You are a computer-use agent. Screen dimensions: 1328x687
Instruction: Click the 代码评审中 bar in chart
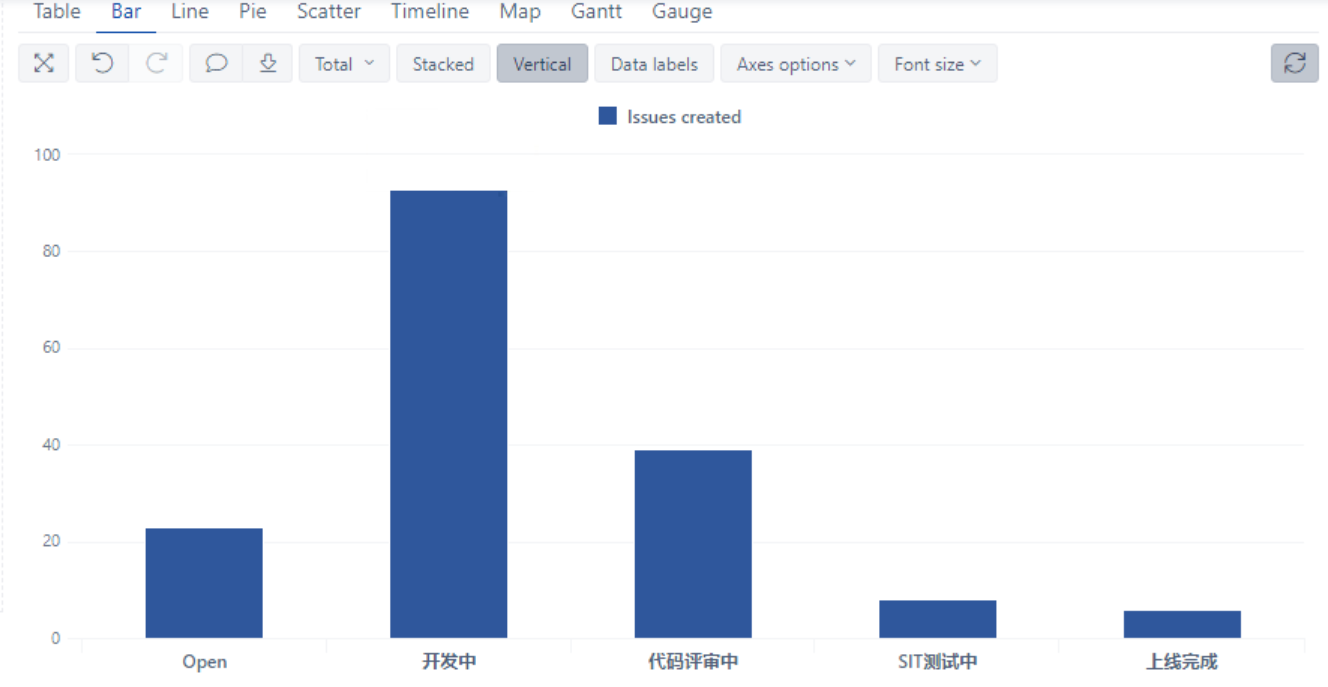[x=693, y=544]
